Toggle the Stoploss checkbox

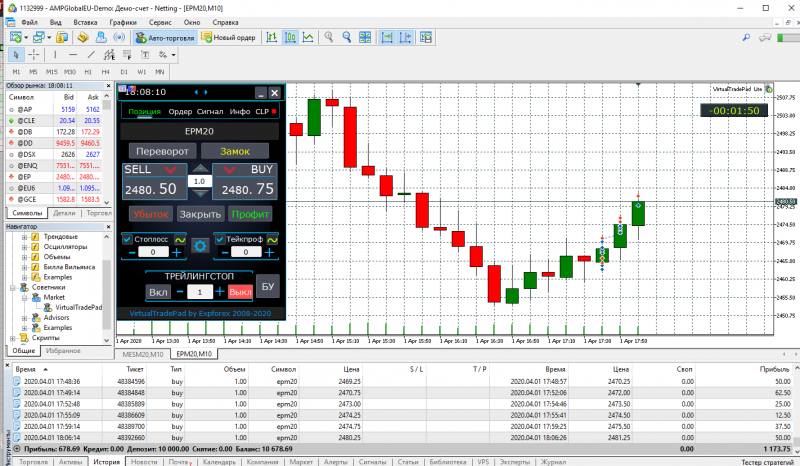click(128, 239)
